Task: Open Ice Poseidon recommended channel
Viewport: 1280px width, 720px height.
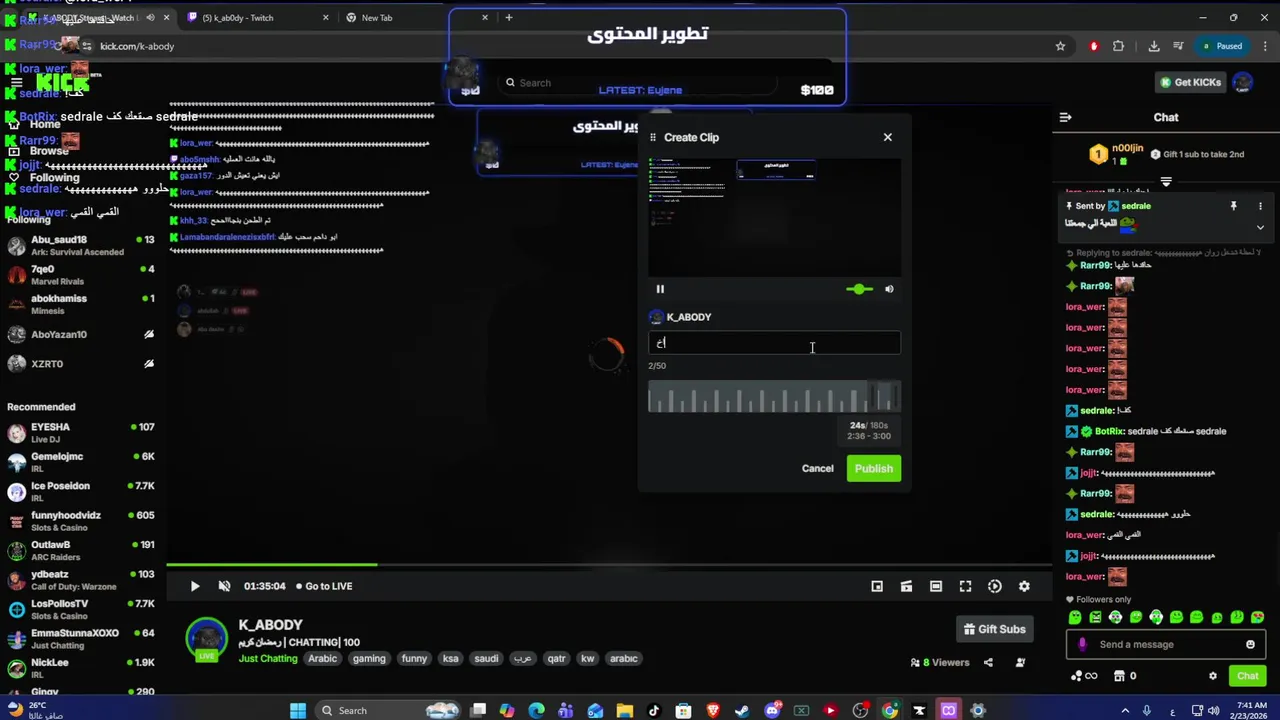Action: pyautogui.click(x=80, y=492)
